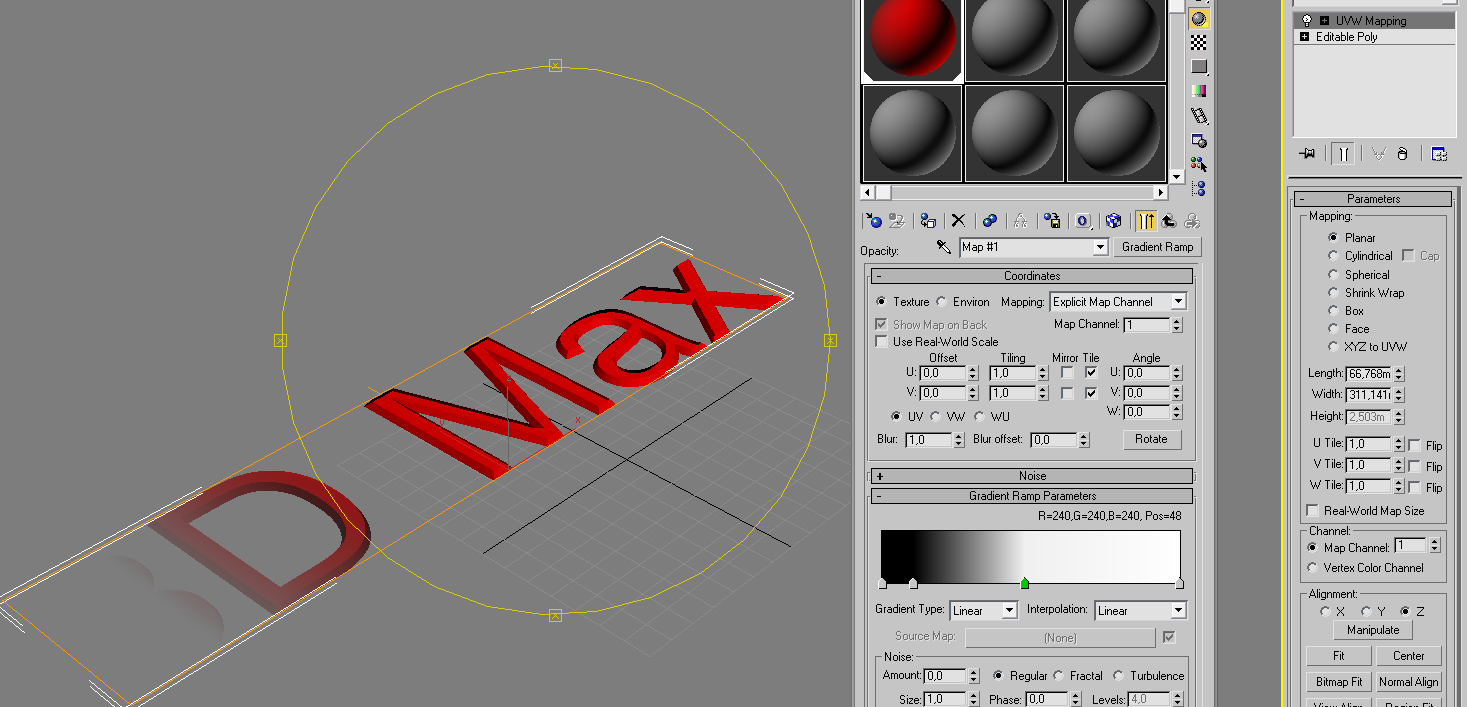Click the Reset Map X icon

[958, 221]
